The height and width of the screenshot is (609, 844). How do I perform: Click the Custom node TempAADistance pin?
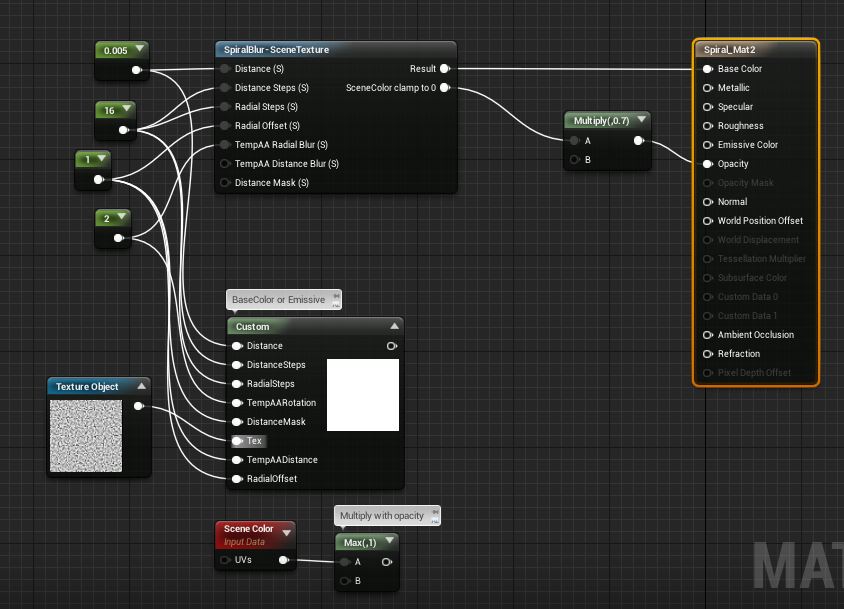click(237, 460)
